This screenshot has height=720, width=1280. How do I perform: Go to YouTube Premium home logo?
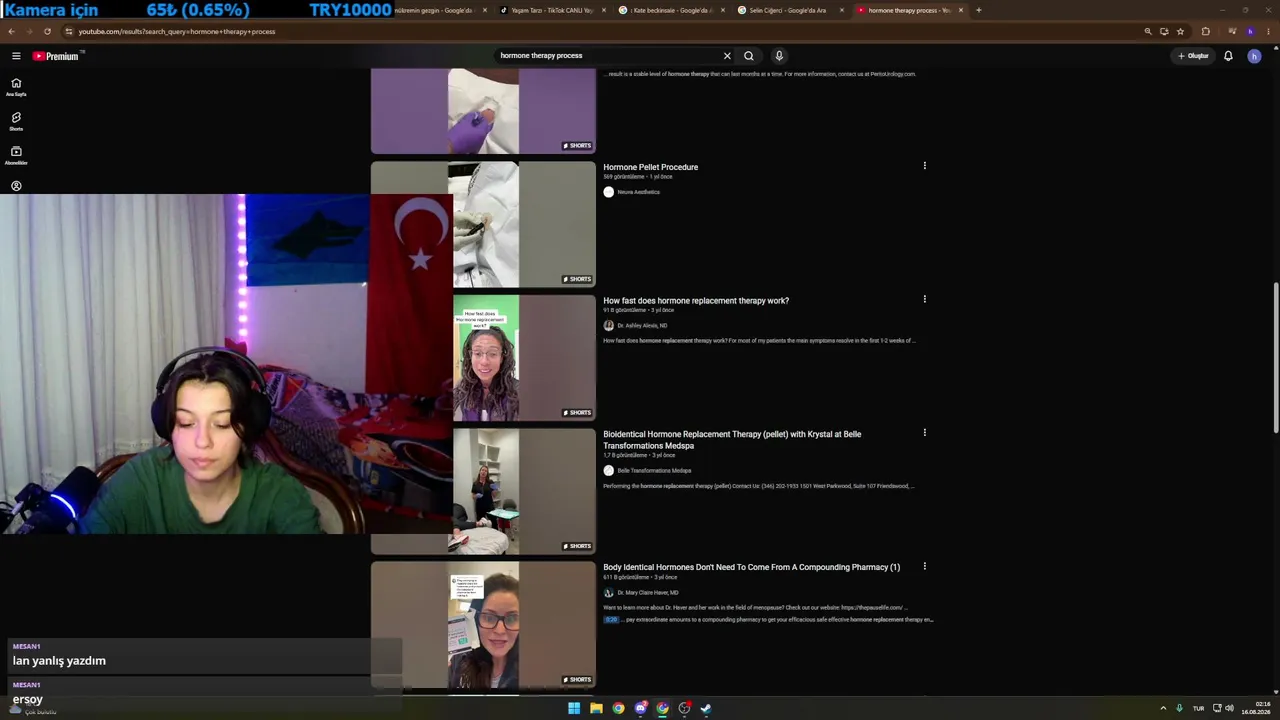pyautogui.click(x=56, y=56)
